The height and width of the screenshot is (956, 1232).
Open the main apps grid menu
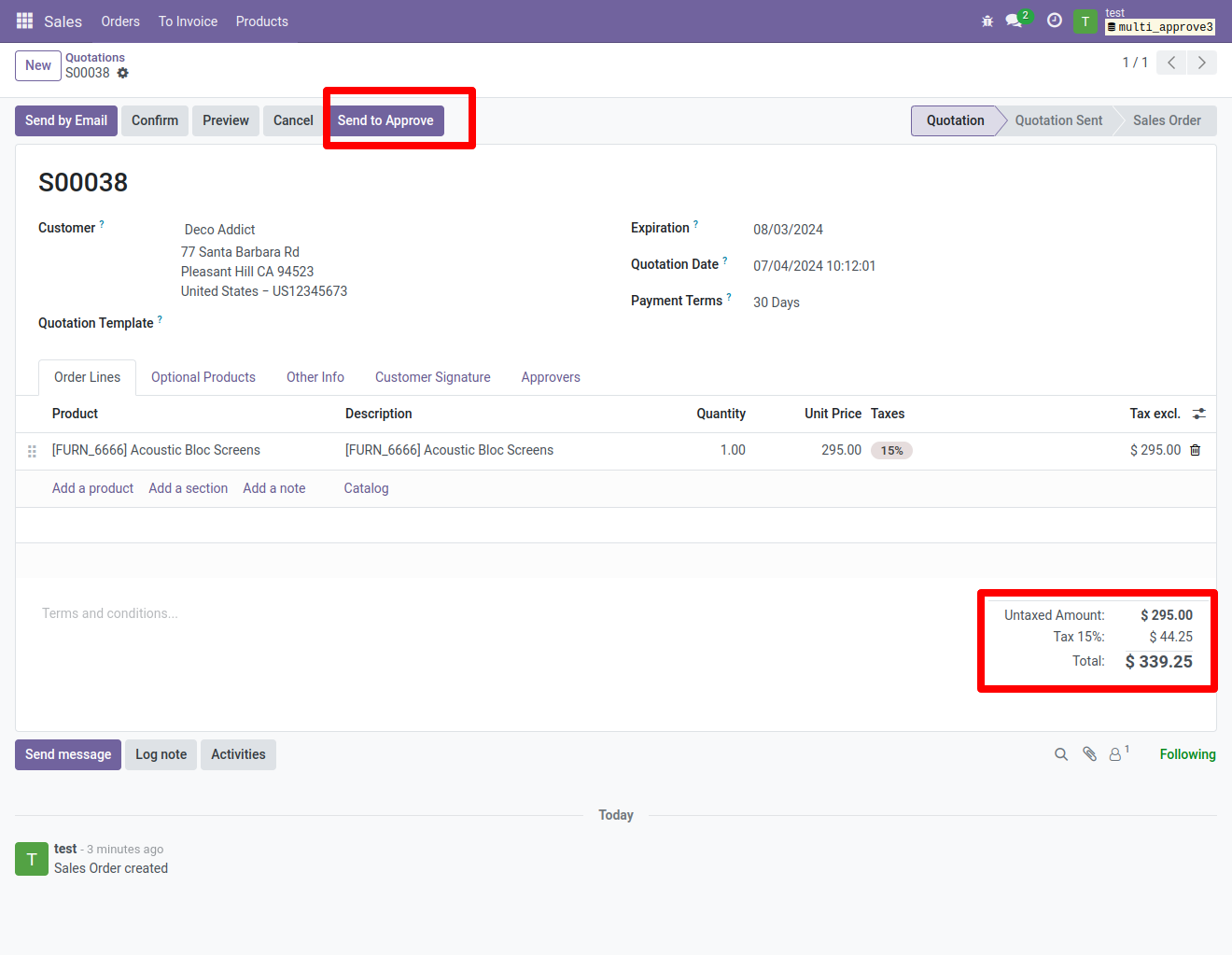(25, 21)
